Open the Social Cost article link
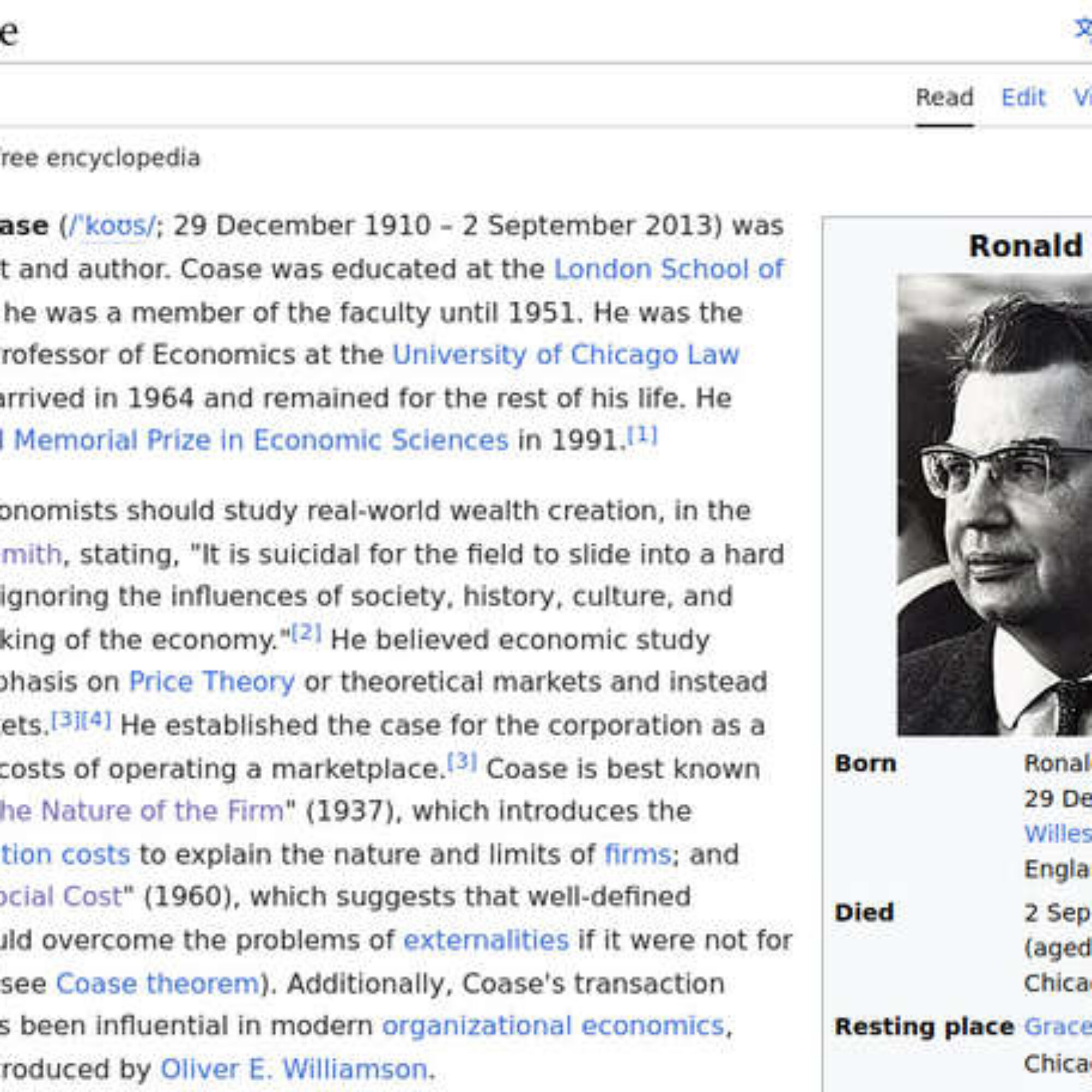Screen dimensions: 1092x1092 (61, 896)
